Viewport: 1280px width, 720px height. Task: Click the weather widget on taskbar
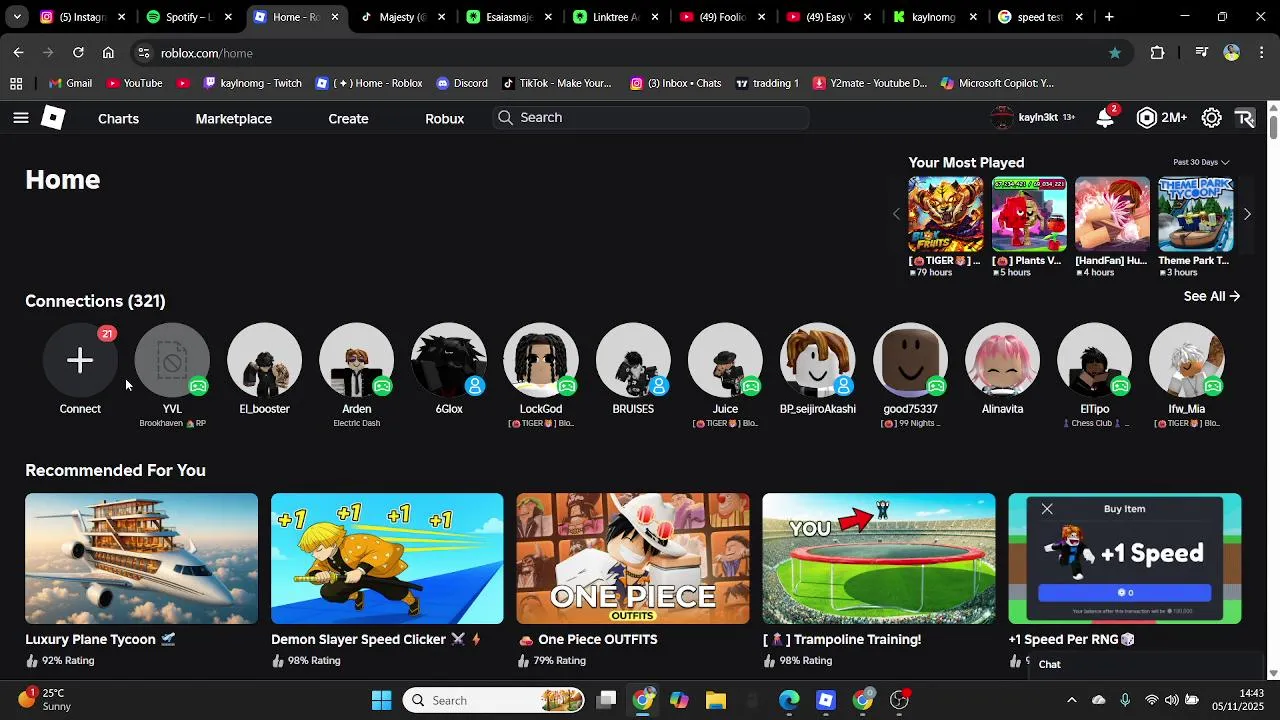[45, 699]
